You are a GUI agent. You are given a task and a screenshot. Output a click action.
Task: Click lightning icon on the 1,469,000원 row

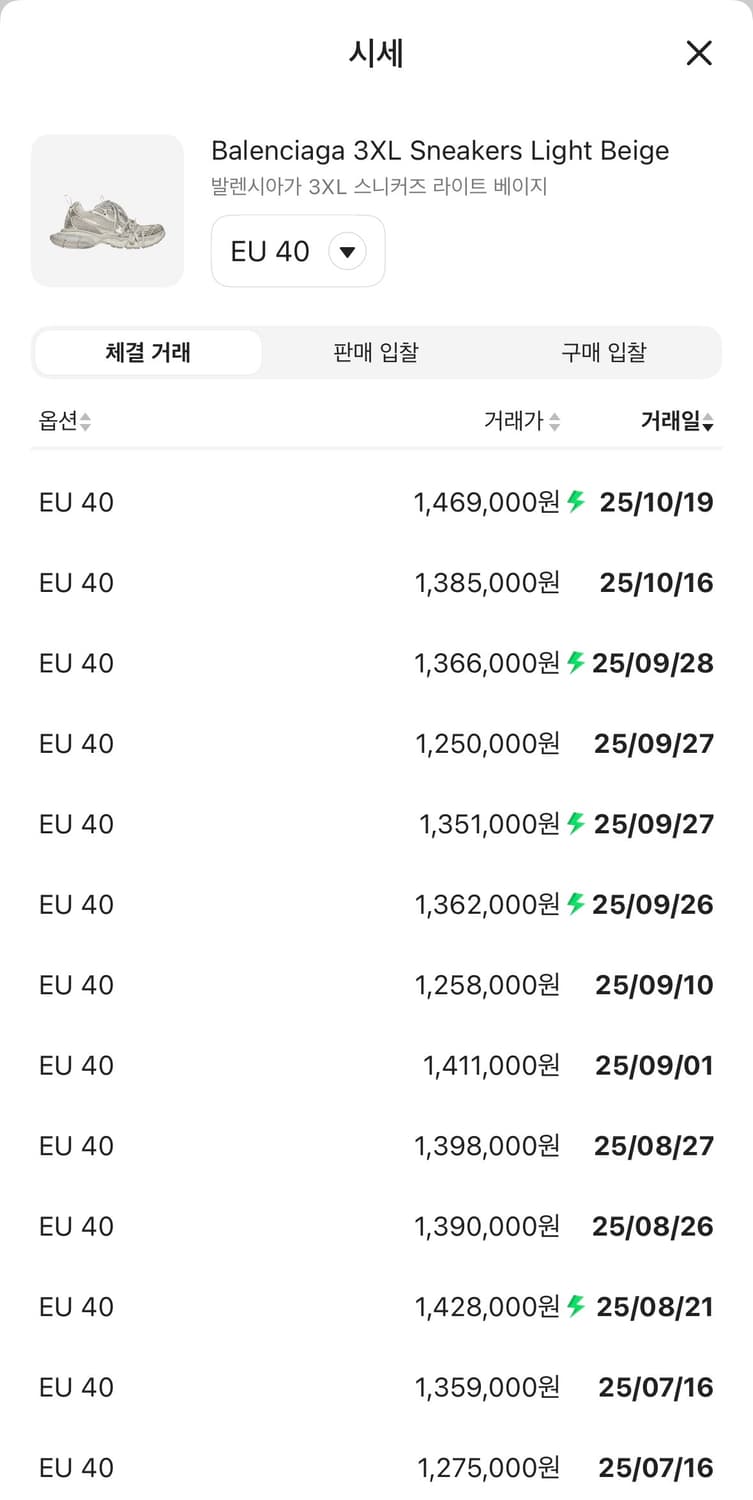point(576,501)
